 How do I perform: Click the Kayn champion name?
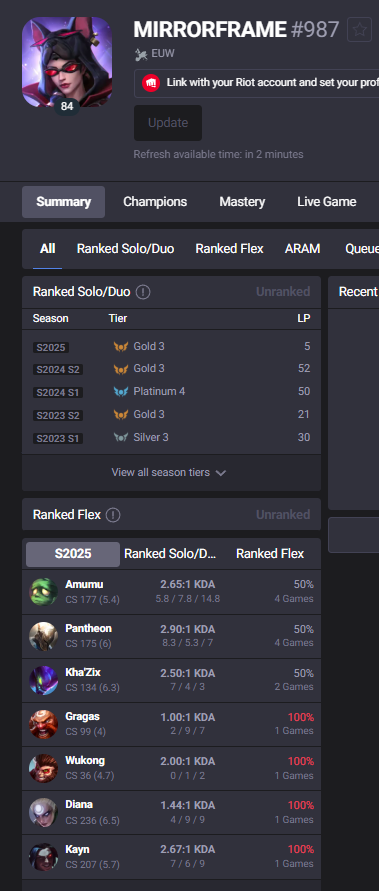77,850
